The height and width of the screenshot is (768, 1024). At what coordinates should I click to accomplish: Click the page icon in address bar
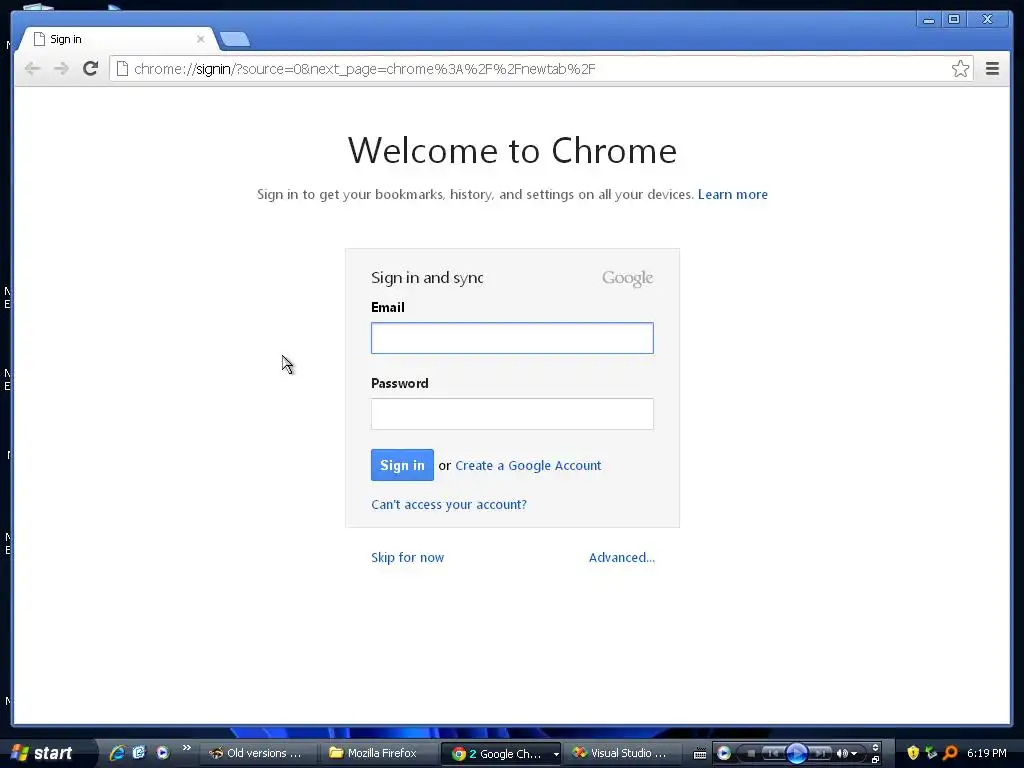coord(122,69)
